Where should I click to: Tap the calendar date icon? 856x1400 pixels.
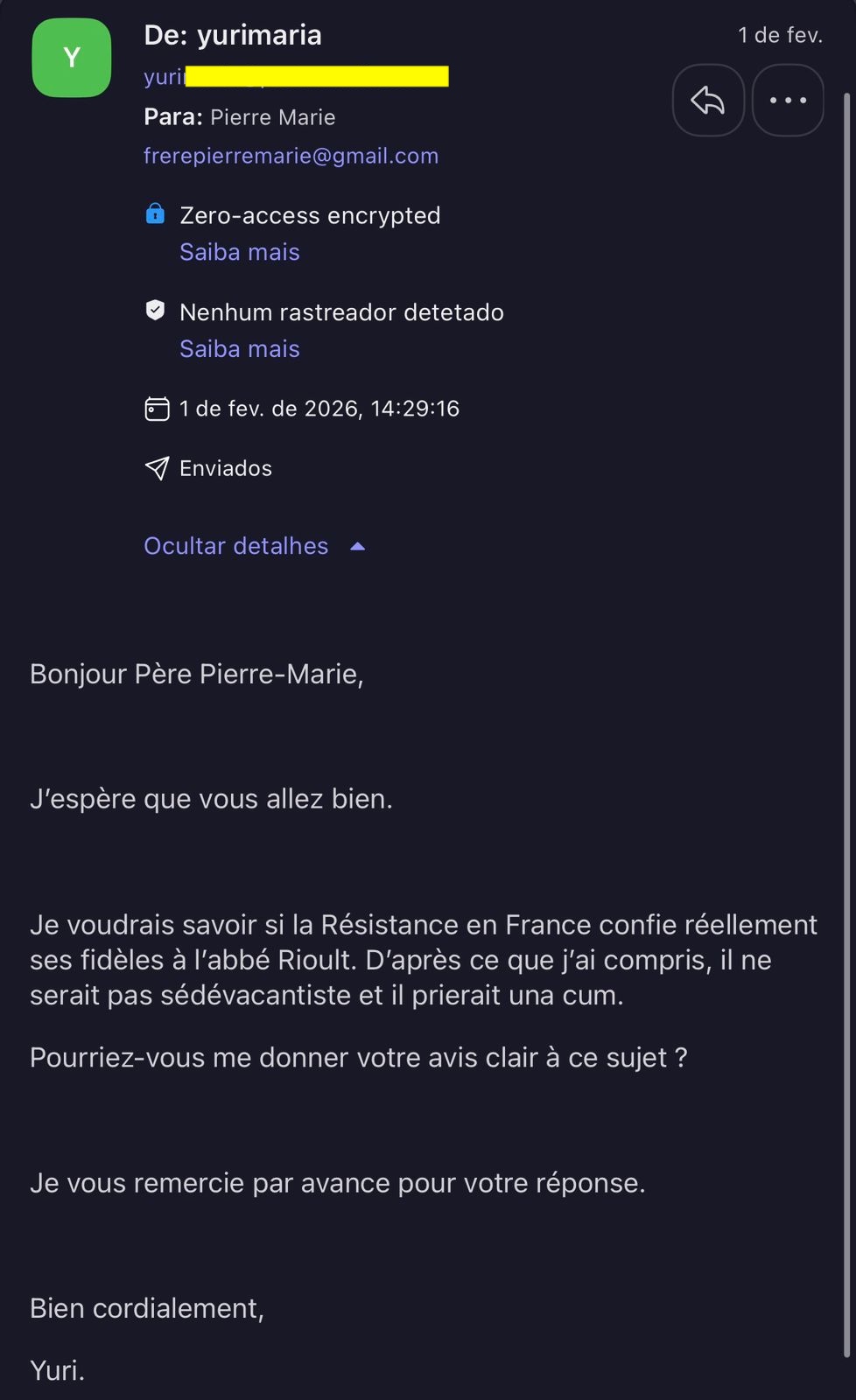[157, 409]
